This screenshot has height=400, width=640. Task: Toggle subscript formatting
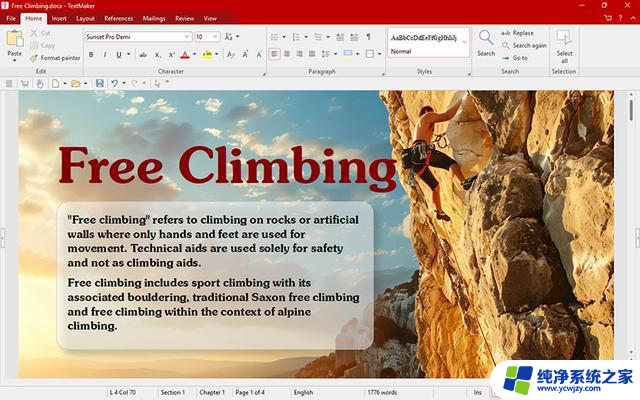(x=158, y=55)
